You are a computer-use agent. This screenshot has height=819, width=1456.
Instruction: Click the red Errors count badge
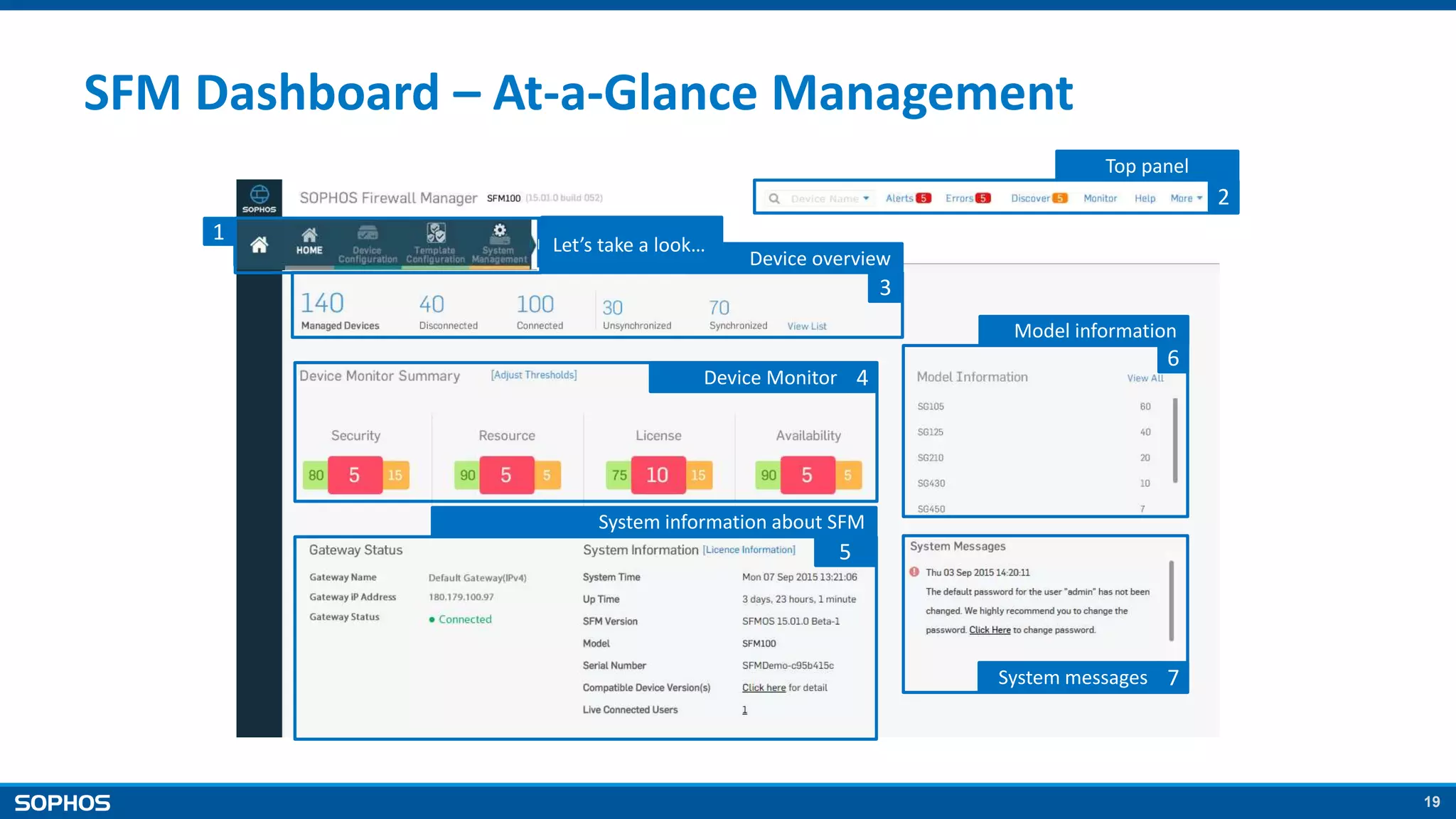pos(983,198)
